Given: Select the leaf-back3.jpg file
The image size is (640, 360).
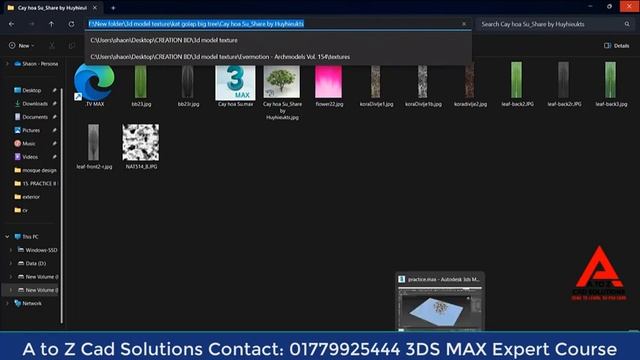Looking at the screenshot, I should (611, 85).
